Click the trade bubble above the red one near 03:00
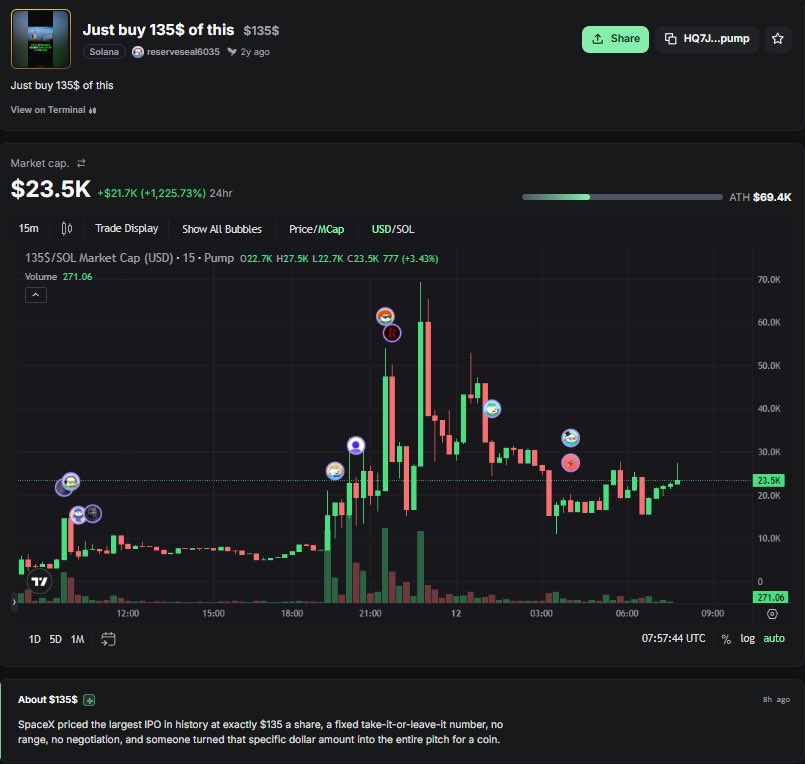The image size is (805, 764). coord(570,438)
